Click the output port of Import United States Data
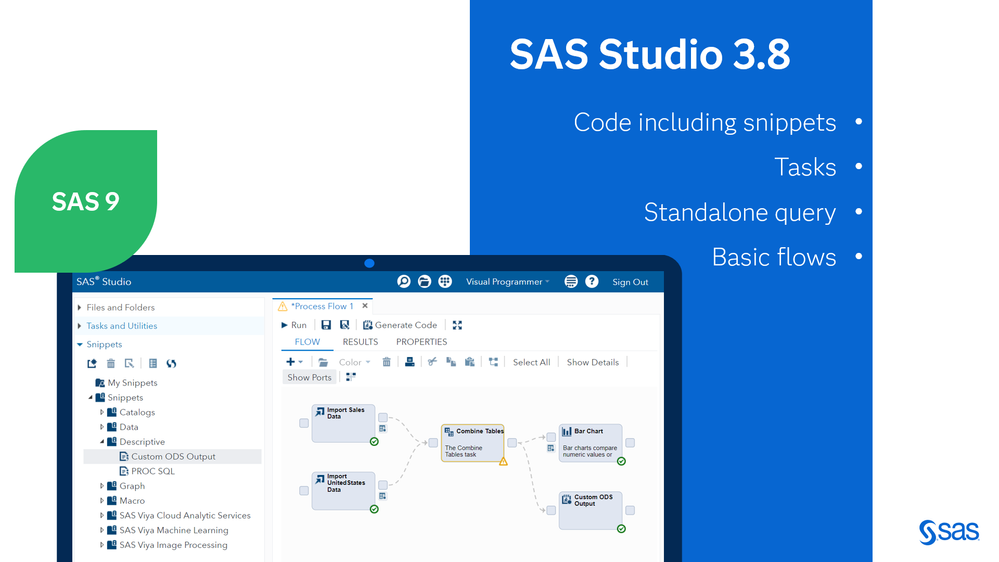Image resolution: width=999 pixels, height=562 pixels. click(x=383, y=485)
